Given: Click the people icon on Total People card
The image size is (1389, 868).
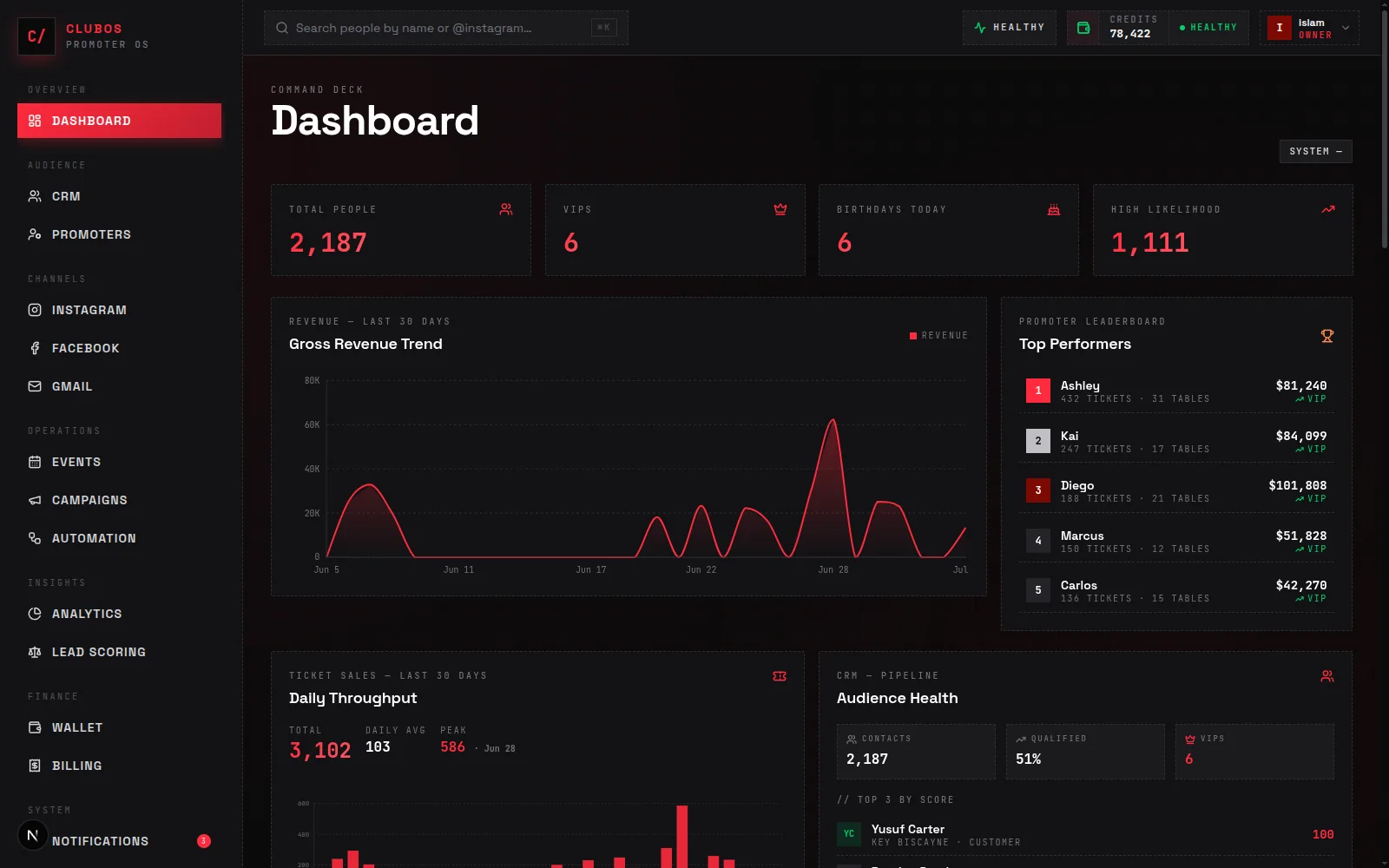Looking at the screenshot, I should (x=506, y=209).
